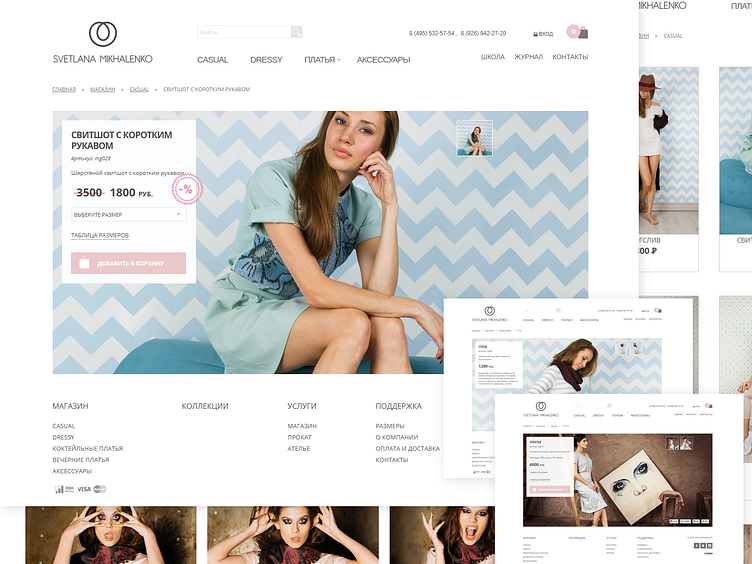Image resolution: width=752 pixels, height=564 pixels.
Task: Open the ТАБЛИЦА РАЗМЕРОВ link
Action: point(100,235)
